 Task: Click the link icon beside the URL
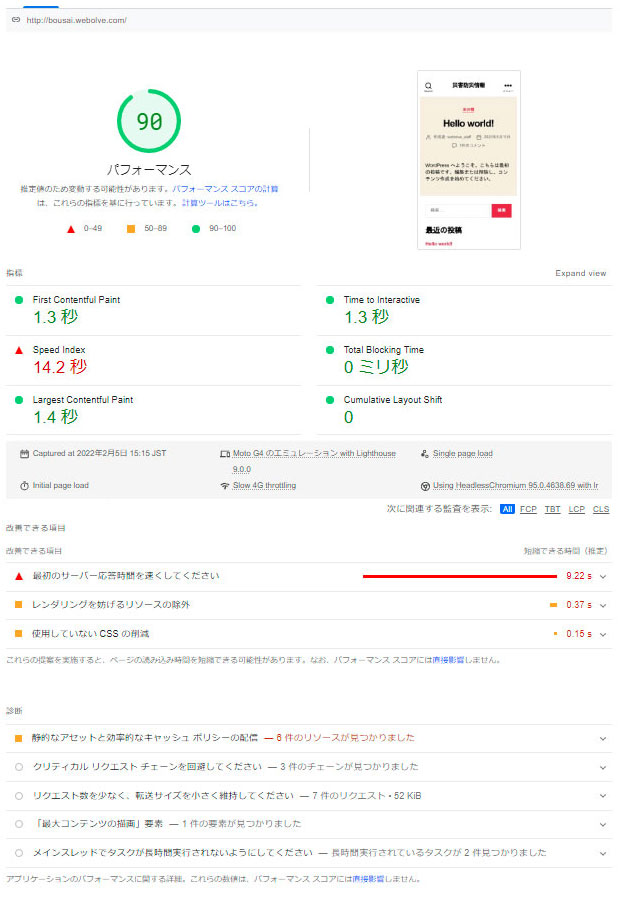(x=16, y=20)
